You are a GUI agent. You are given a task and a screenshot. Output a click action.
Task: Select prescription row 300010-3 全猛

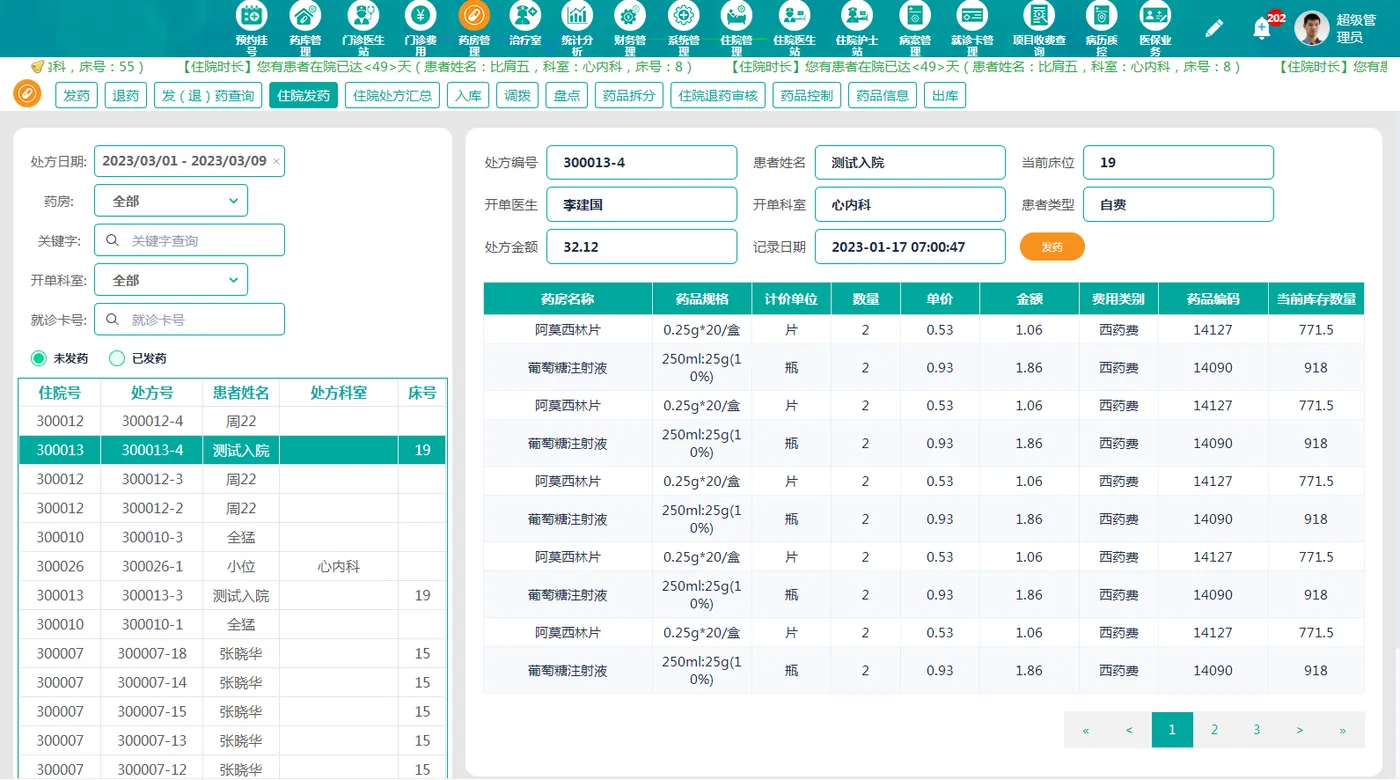[232, 537]
